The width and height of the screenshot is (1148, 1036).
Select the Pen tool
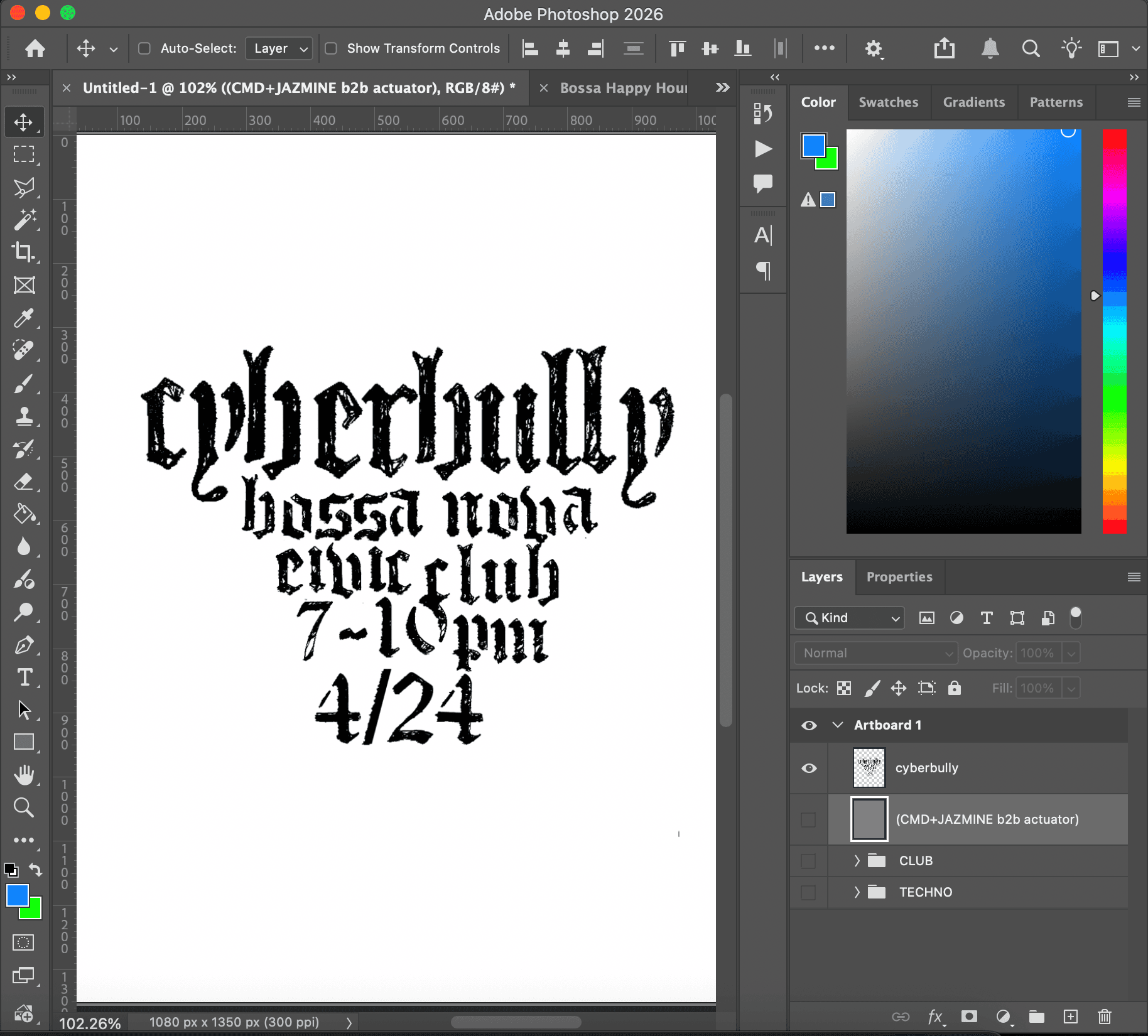(x=24, y=645)
